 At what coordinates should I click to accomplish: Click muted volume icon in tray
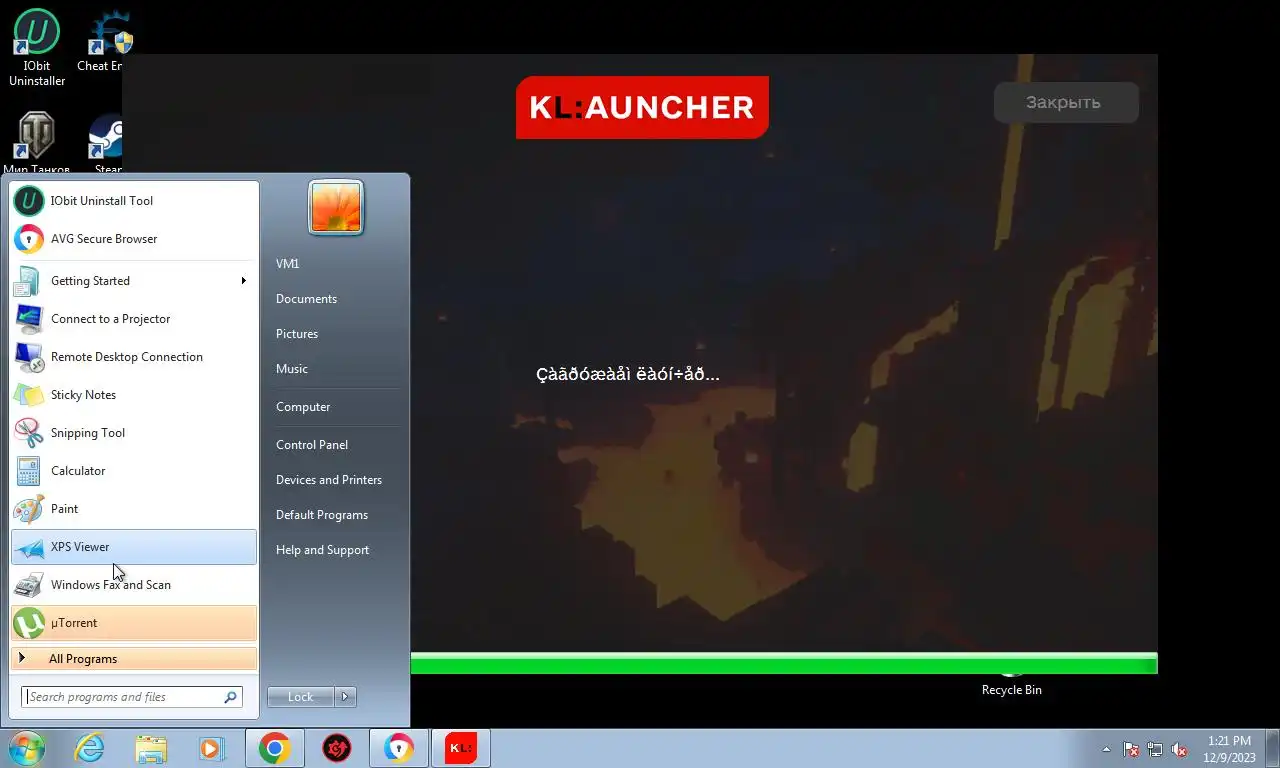point(1179,749)
